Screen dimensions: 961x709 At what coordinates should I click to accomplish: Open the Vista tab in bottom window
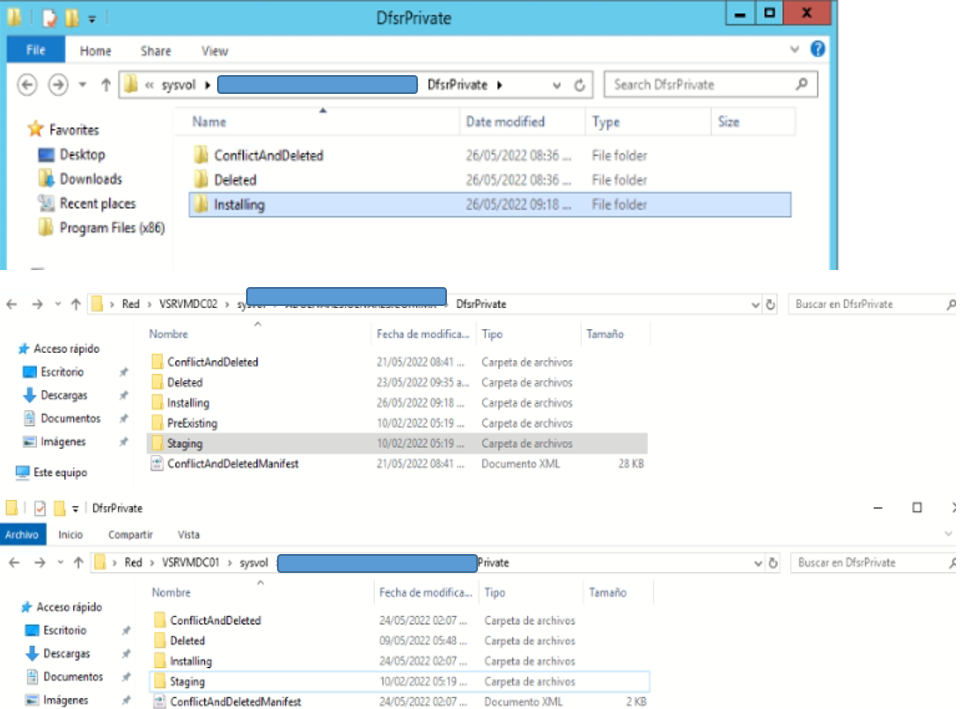point(189,534)
